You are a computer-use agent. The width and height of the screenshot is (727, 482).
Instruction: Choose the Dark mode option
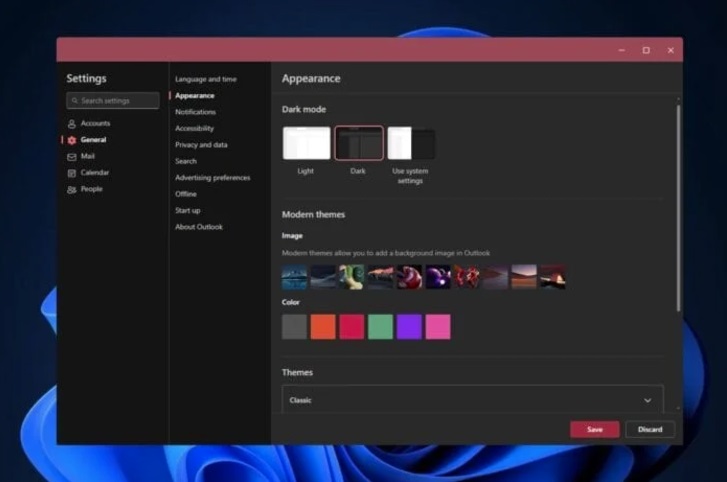[x=358, y=144]
